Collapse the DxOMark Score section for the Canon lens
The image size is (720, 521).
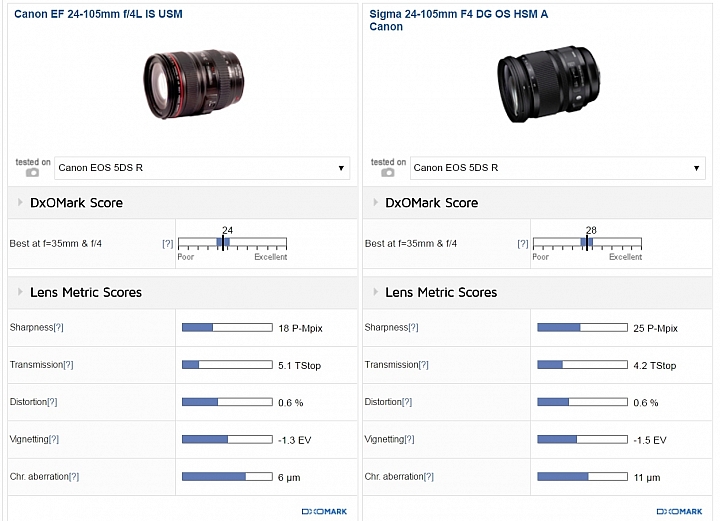click(20, 203)
